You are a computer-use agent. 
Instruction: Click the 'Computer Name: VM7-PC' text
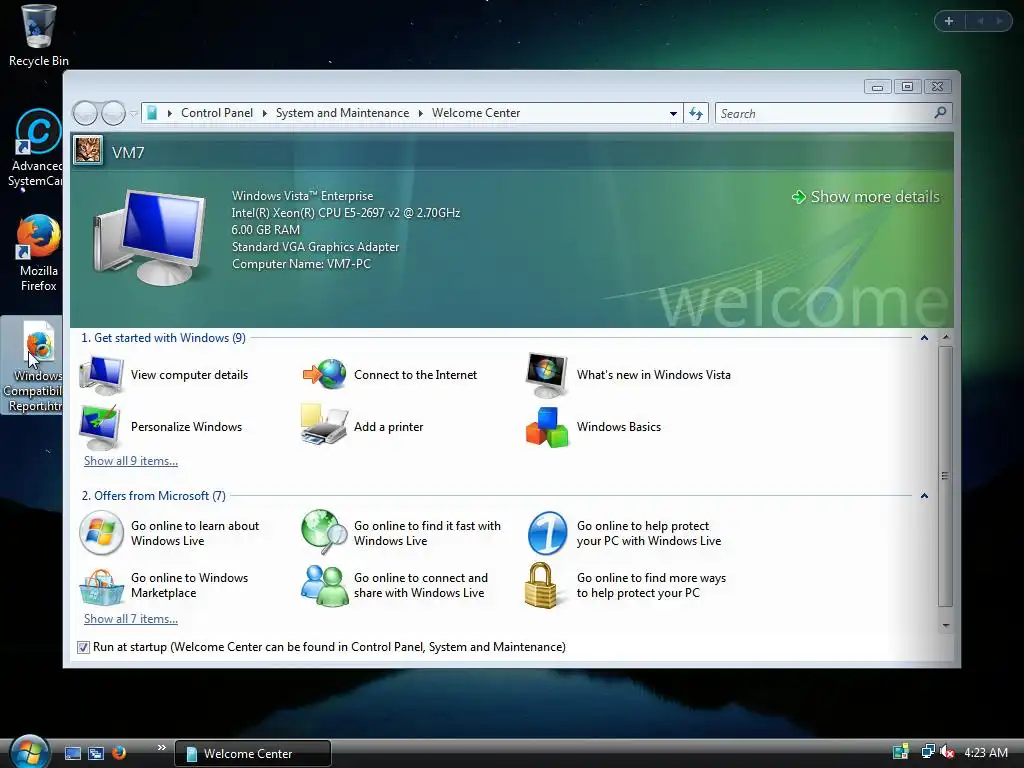coord(301,264)
